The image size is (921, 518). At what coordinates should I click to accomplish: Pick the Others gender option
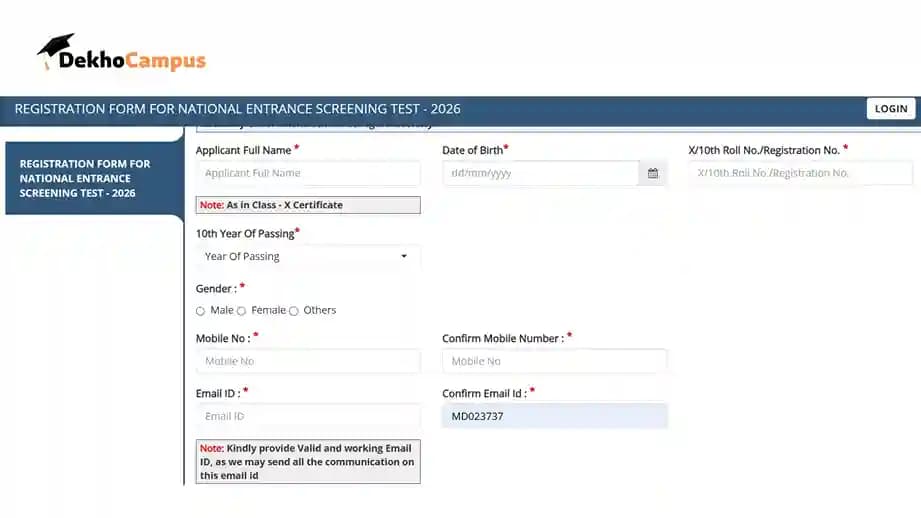(294, 311)
